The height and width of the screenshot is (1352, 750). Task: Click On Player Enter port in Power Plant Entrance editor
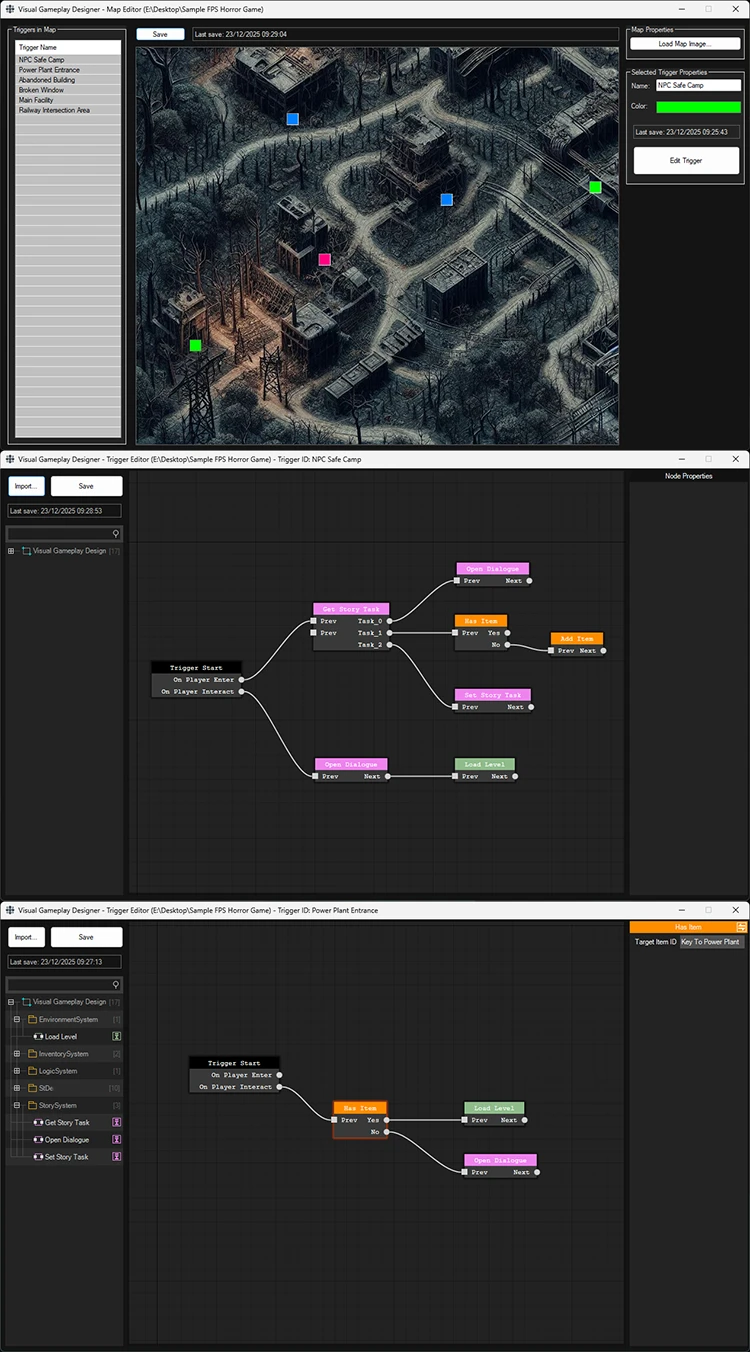(279, 1075)
